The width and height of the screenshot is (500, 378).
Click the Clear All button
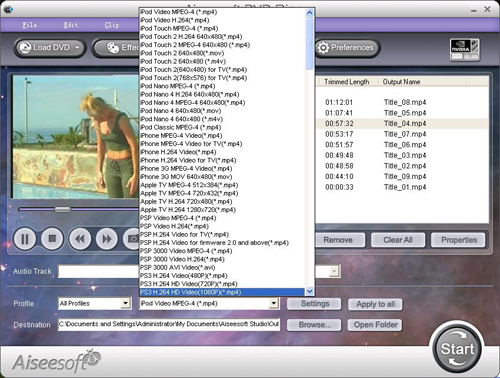[x=398, y=240]
